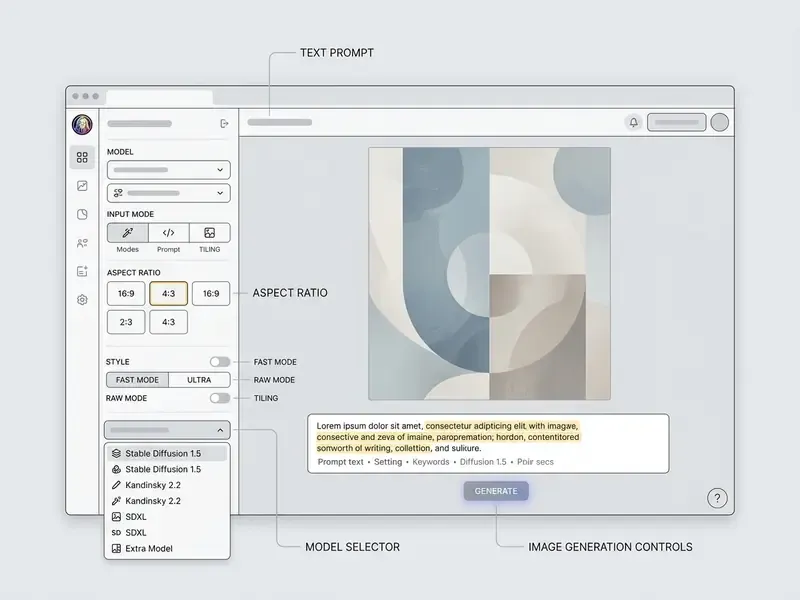800x600 pixels.
Task: Select second Stable Diffusion 1.5 option
Action: click(x=167, y=469)
